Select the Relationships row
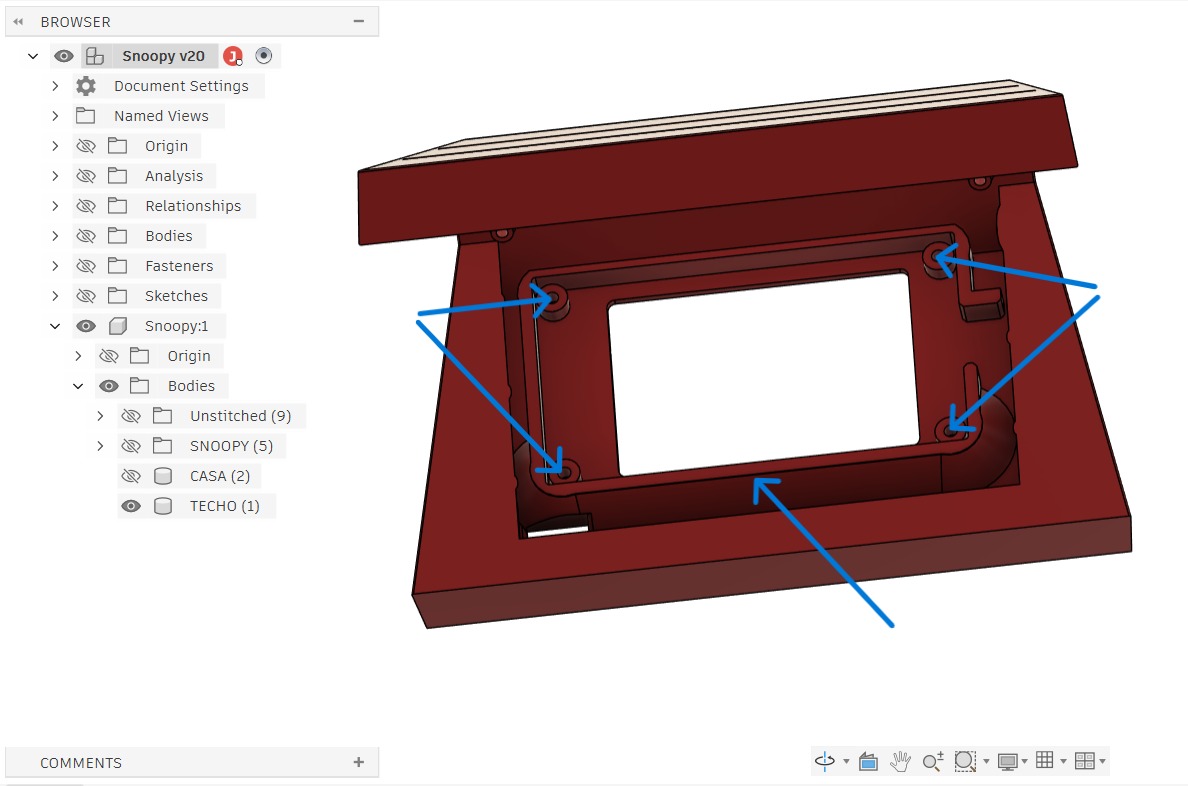 (164, 205)
